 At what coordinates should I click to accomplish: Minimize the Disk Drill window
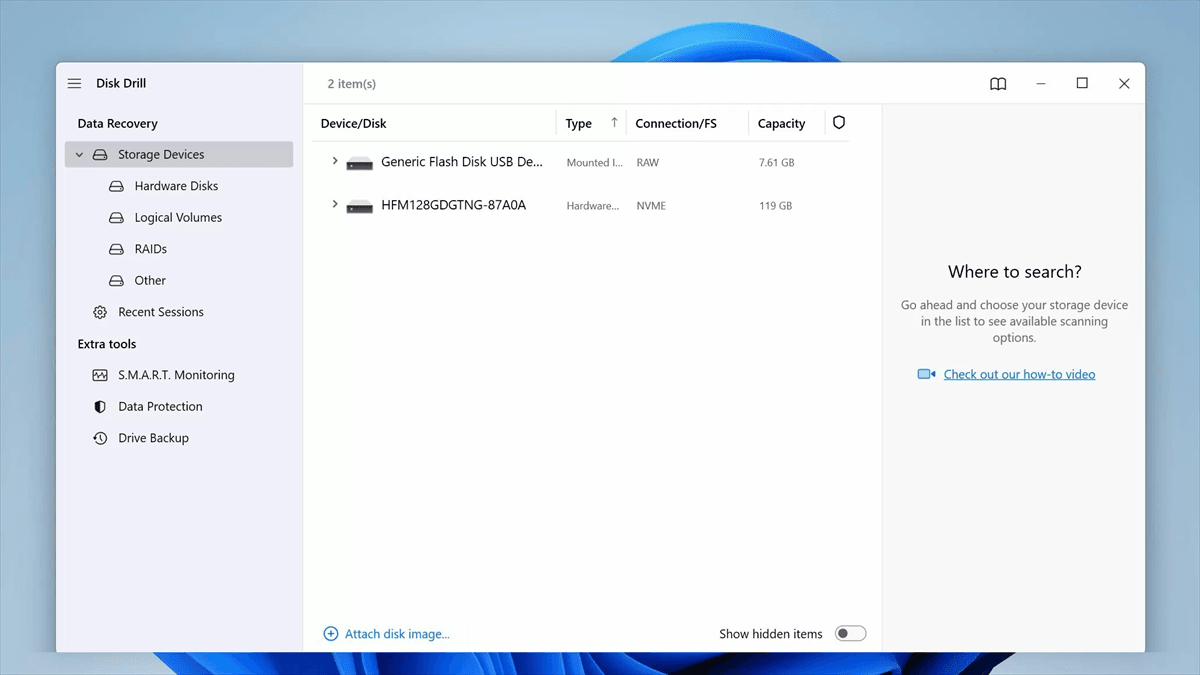pyautogui.click(x=1040, y=84)
